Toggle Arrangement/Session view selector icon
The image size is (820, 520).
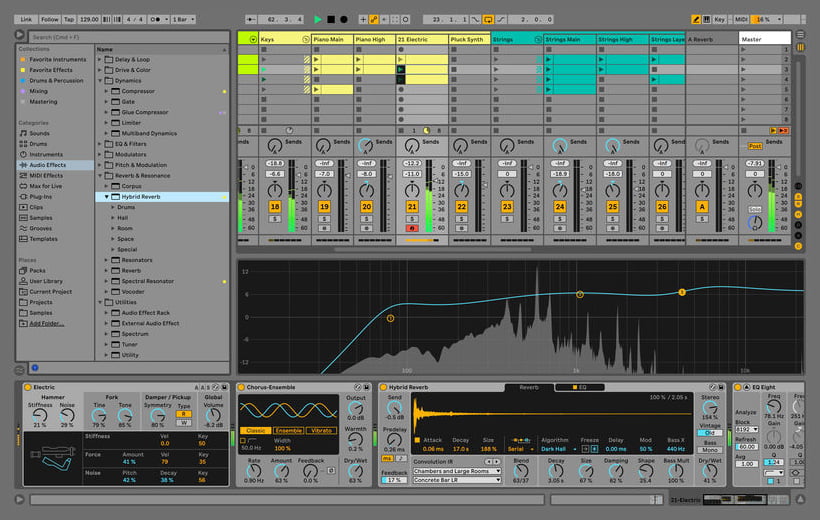(x=800, y=35)
